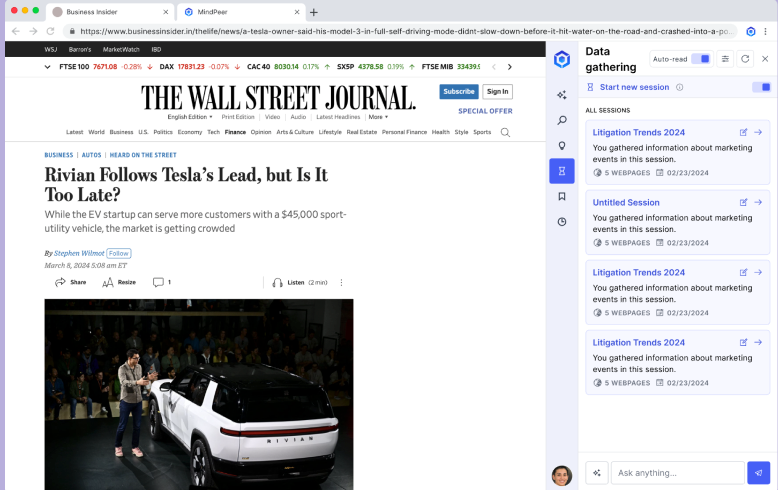Image resolution: width=778 pixels, height=490 pixels.
Task: Close the Data gathering panel
Action: point(765,59)
